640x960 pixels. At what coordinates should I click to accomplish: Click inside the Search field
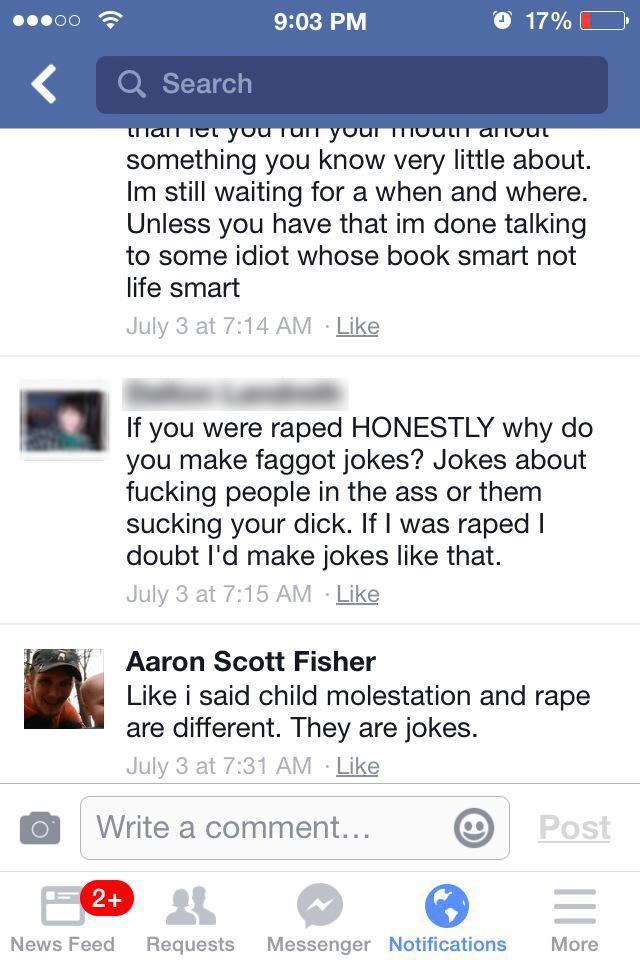(352, 84)
